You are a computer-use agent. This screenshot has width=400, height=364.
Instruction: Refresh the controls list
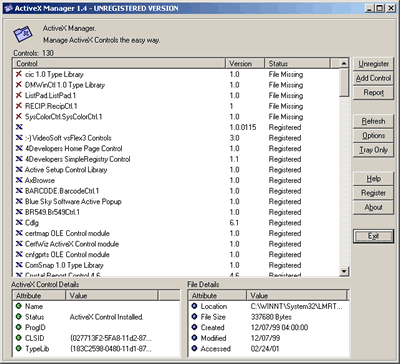(373, 121)
